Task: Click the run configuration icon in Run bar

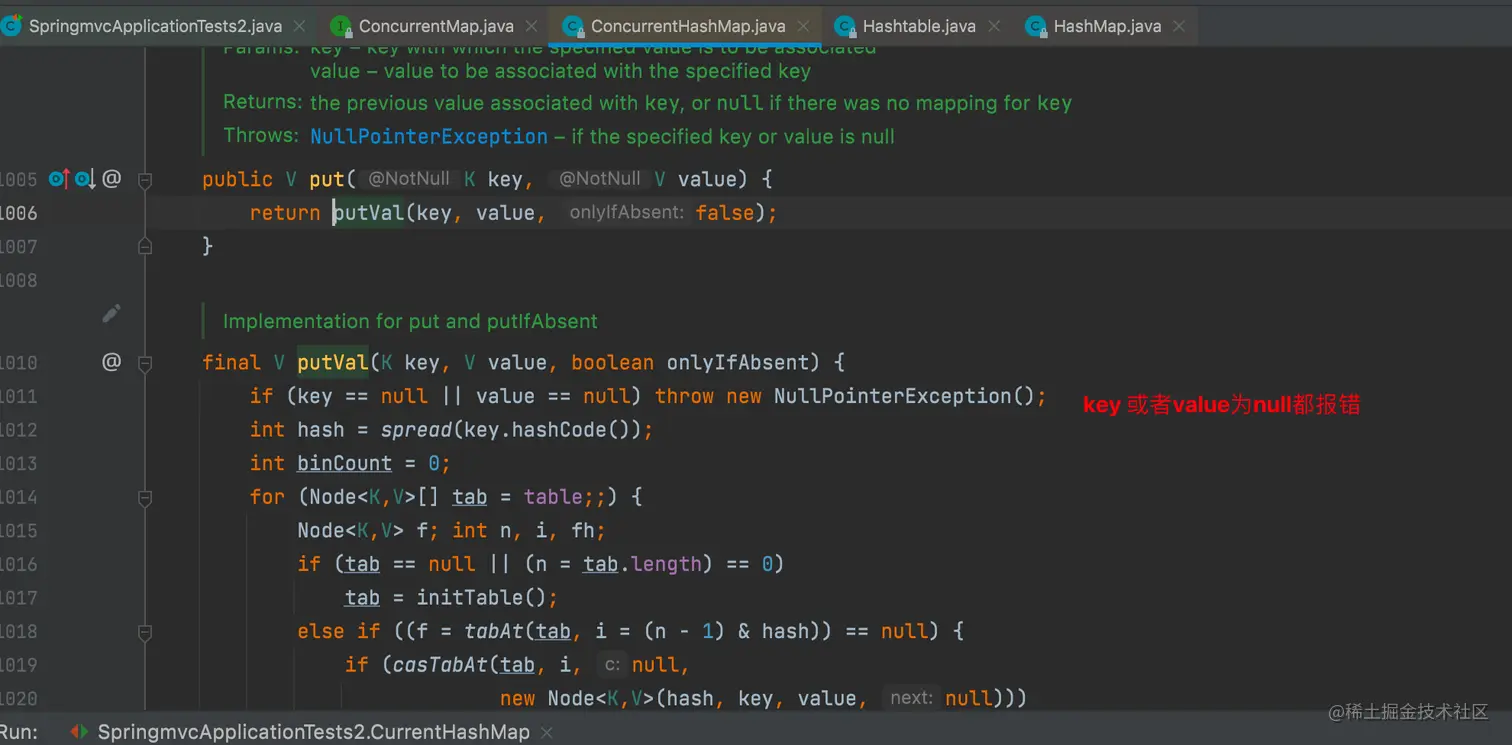Action: (78, 732)
